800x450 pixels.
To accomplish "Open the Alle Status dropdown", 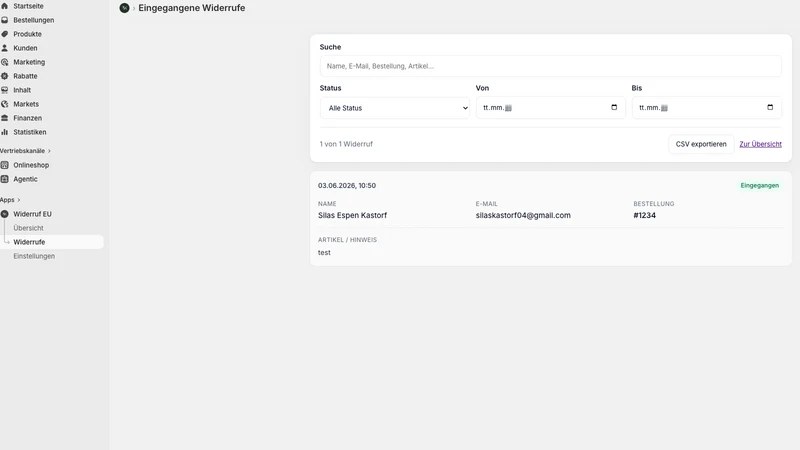I will pos(395,108).
